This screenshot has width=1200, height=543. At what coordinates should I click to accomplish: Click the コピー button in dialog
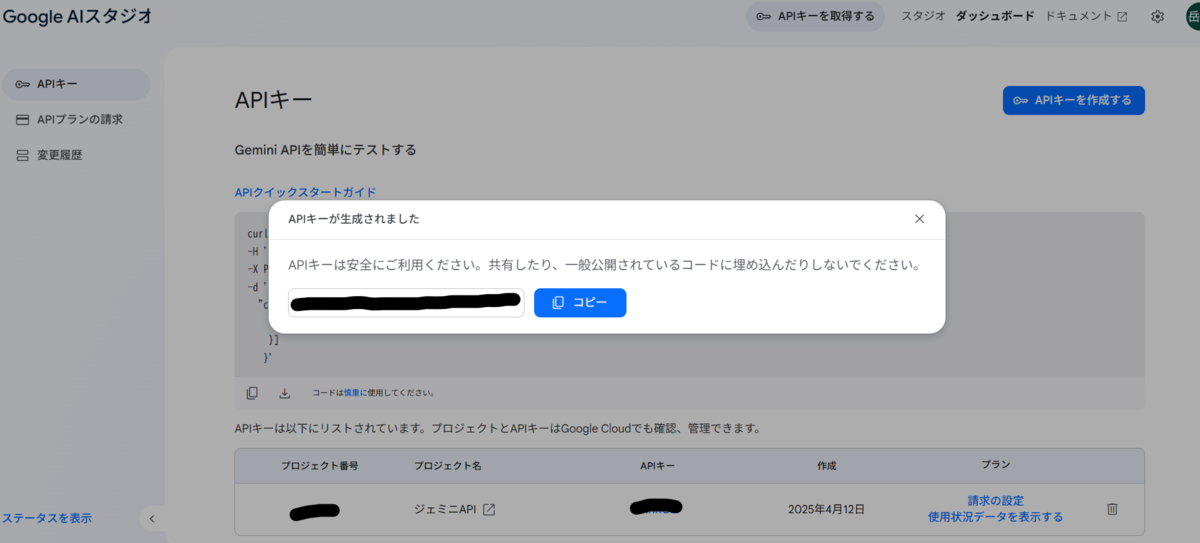(x=580, y=302)
